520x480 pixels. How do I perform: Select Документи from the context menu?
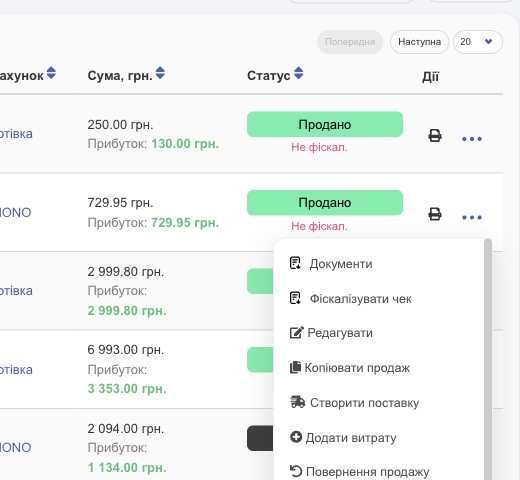pos(341,264)
